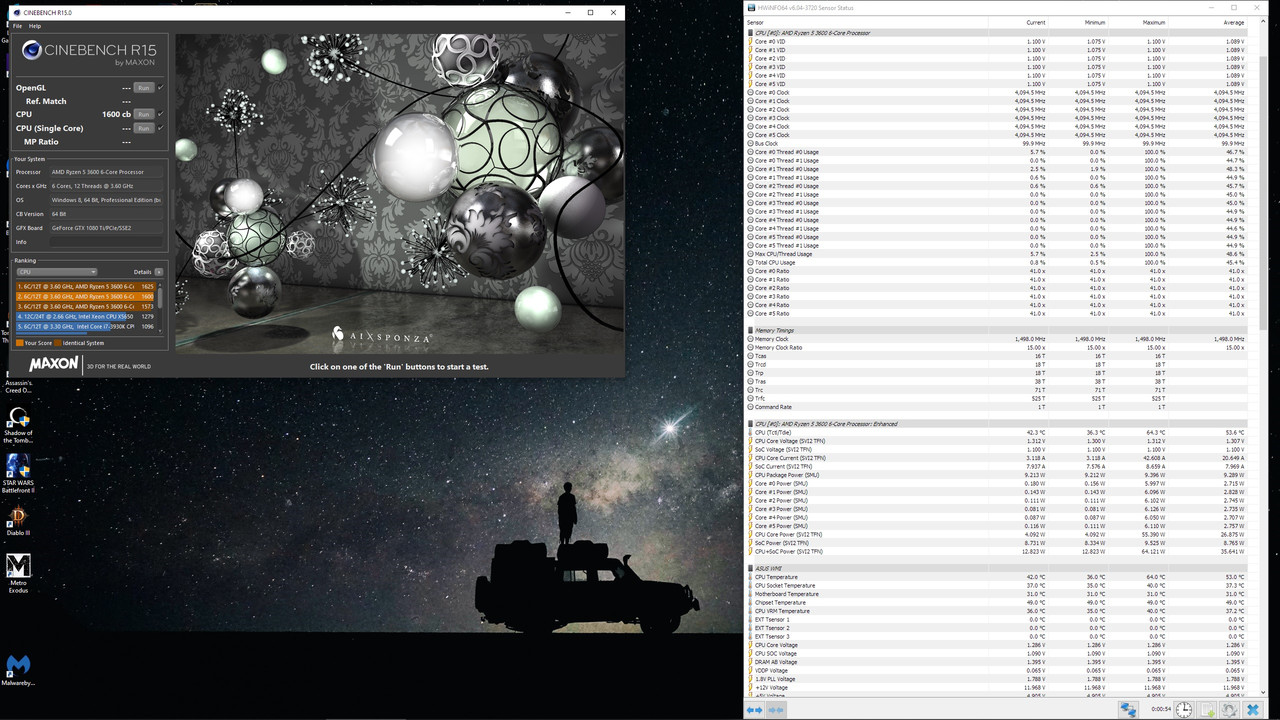The height and width of the screenshot is (720, 1280).
Task: Run the CPU benchmark in Cinebench
Action: (143, 114)
